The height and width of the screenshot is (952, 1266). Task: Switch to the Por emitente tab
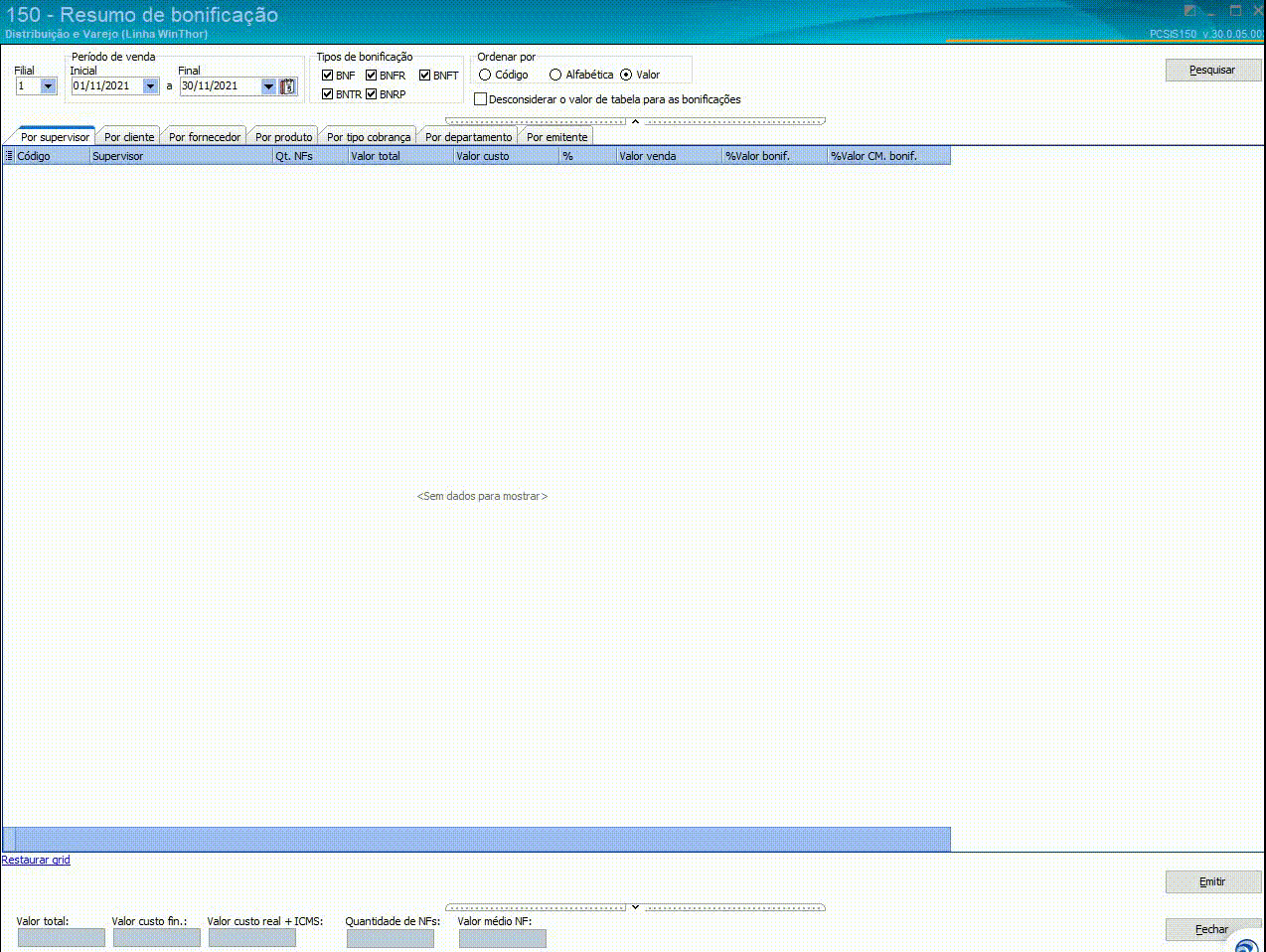point(556,137)
